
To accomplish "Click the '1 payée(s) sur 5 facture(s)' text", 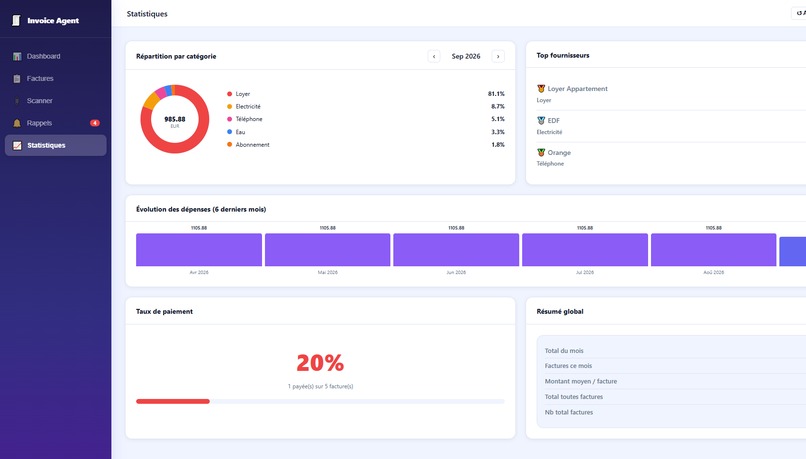I will [320, 386].
